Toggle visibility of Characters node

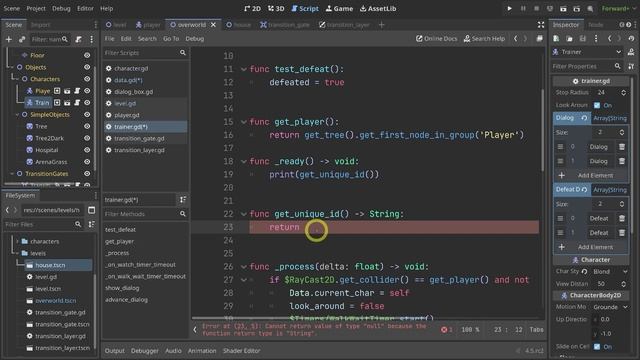pyautogui.click(x=87, y=79)
